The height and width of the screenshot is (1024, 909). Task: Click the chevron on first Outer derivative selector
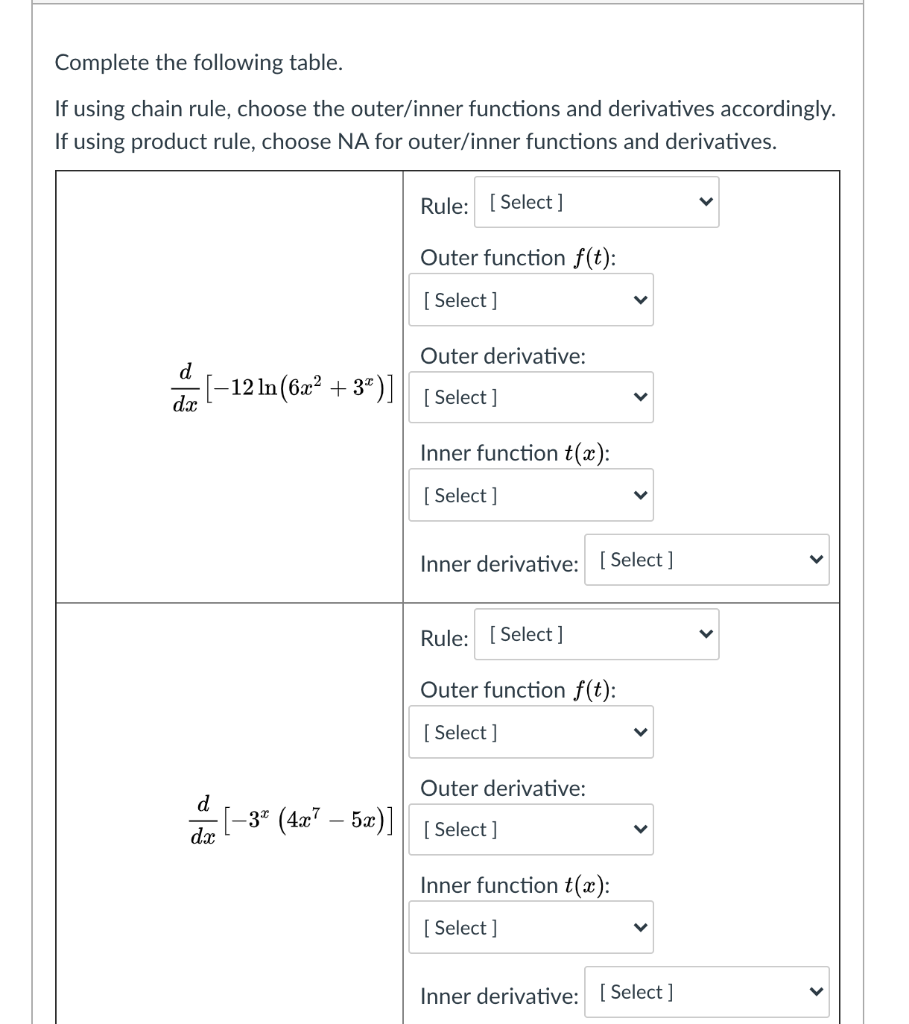(x=639, y=397)
